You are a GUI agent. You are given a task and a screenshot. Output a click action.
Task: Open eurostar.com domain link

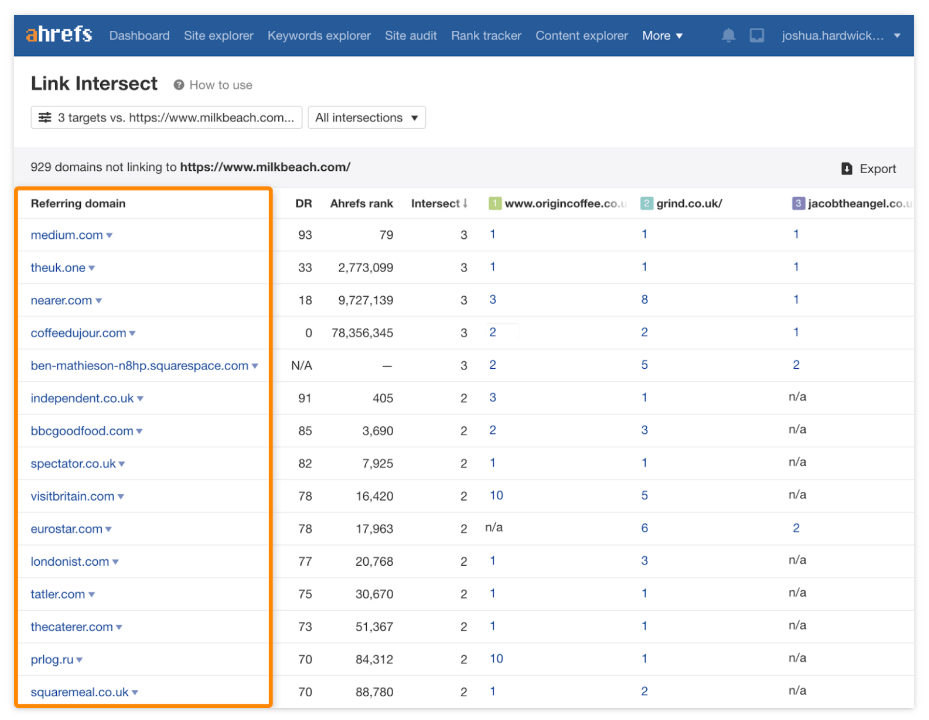[x=66, y=528]
